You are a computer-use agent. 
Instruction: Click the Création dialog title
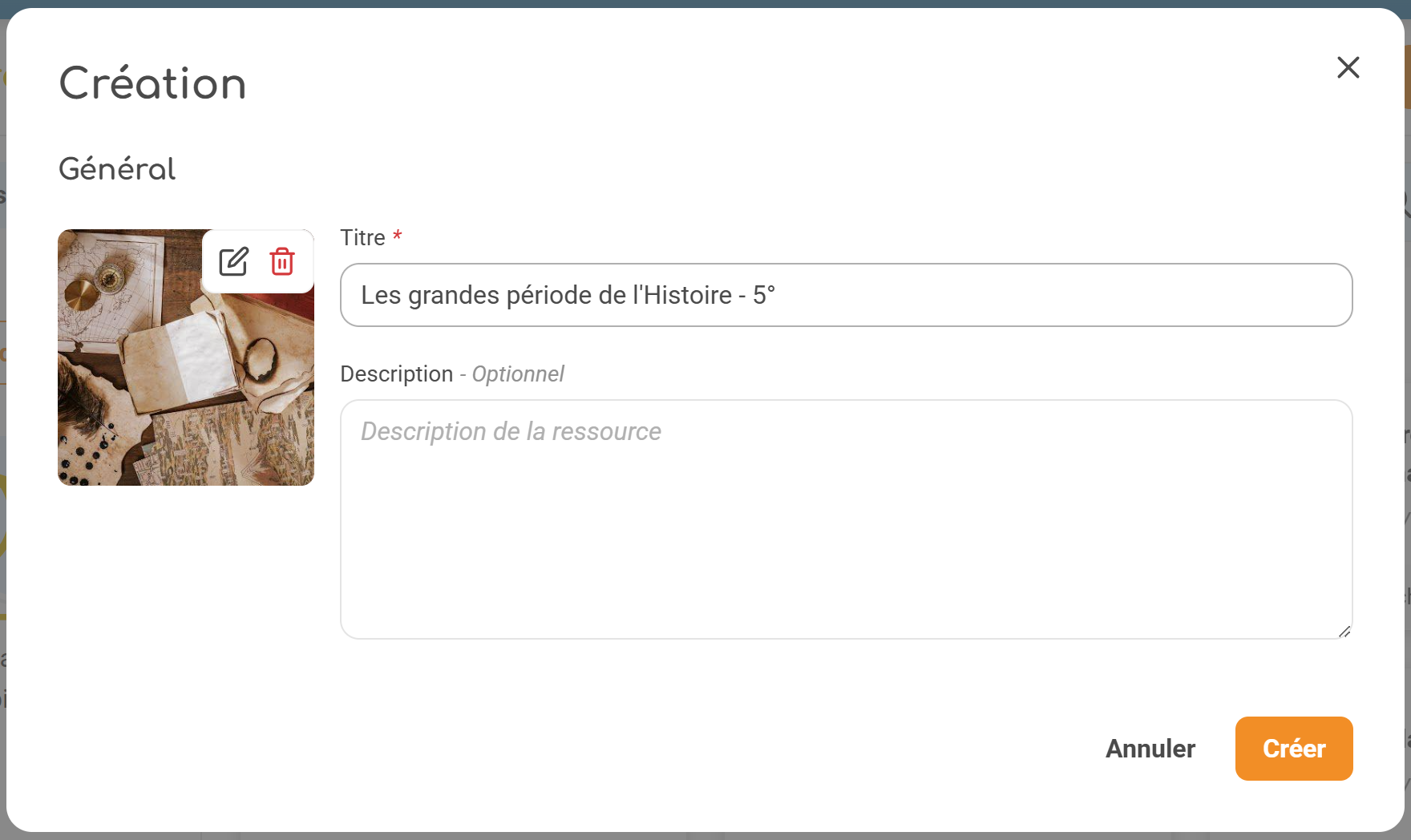152,83
